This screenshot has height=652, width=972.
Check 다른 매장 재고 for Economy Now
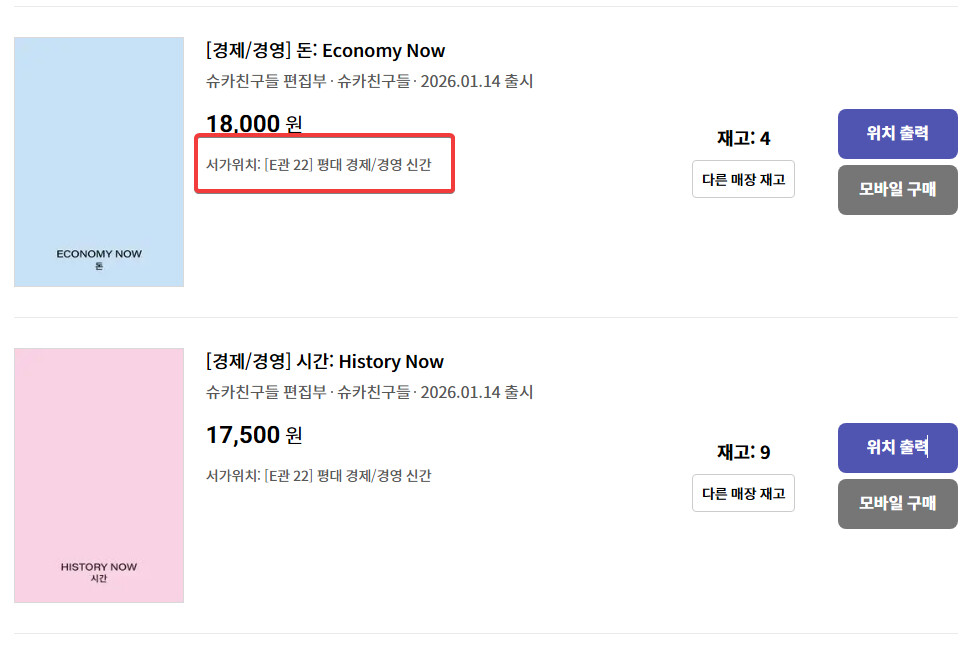(743, 180)
